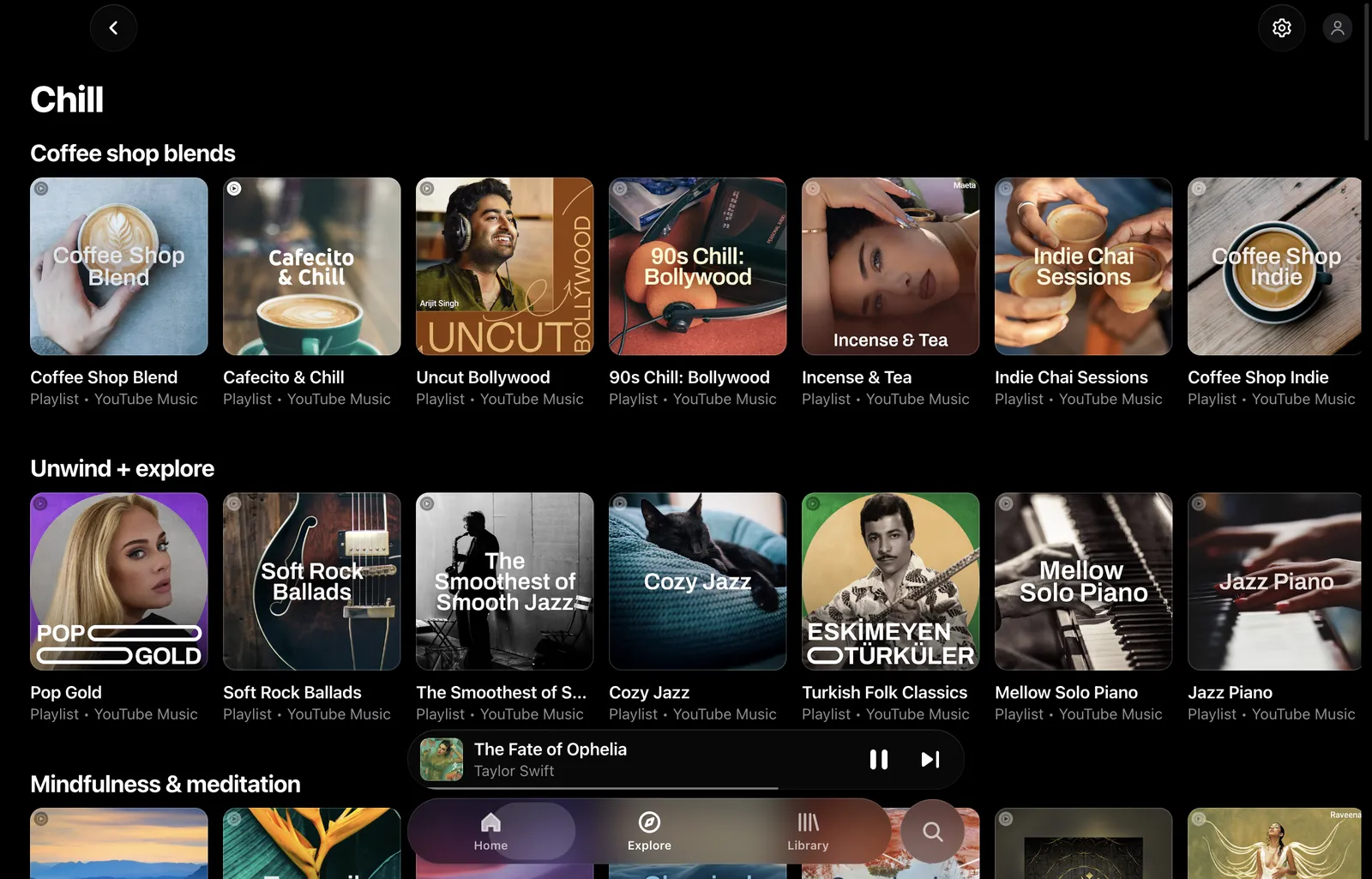Open The Smoothest of Smooth Jazz cover
The height and width of the screenshot is (879, 1372).
click(x=505, y=581)
